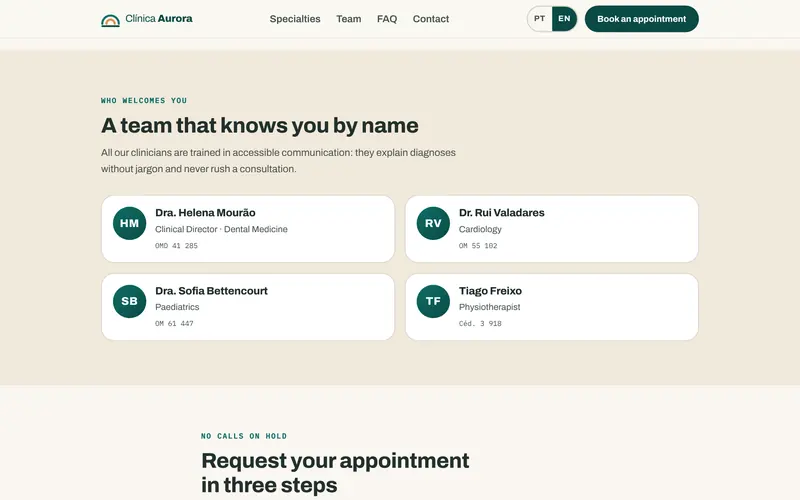Select the name Dra. Helena Mourão
Screen dimensions: 800x500
click(x=205, y=213)
